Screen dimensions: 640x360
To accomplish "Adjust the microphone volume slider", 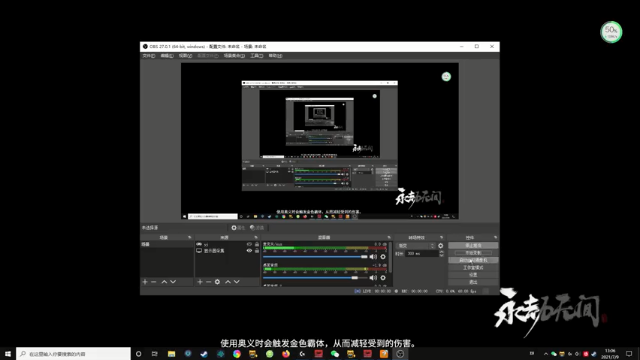I will point(315,257).
